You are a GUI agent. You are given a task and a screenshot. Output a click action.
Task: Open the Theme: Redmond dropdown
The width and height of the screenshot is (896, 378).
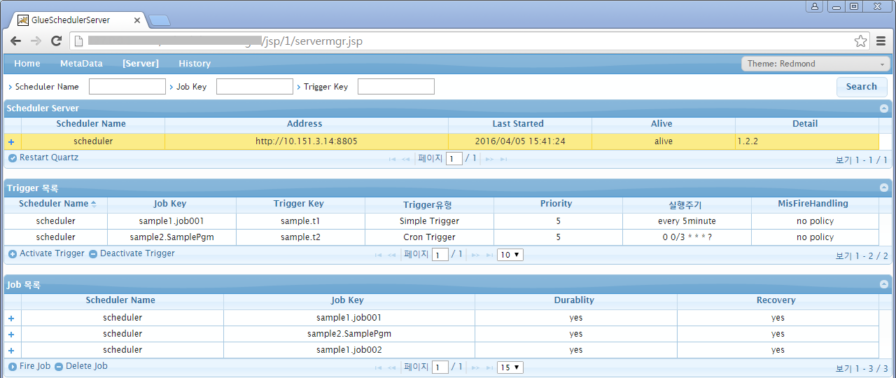pos(815,64)
